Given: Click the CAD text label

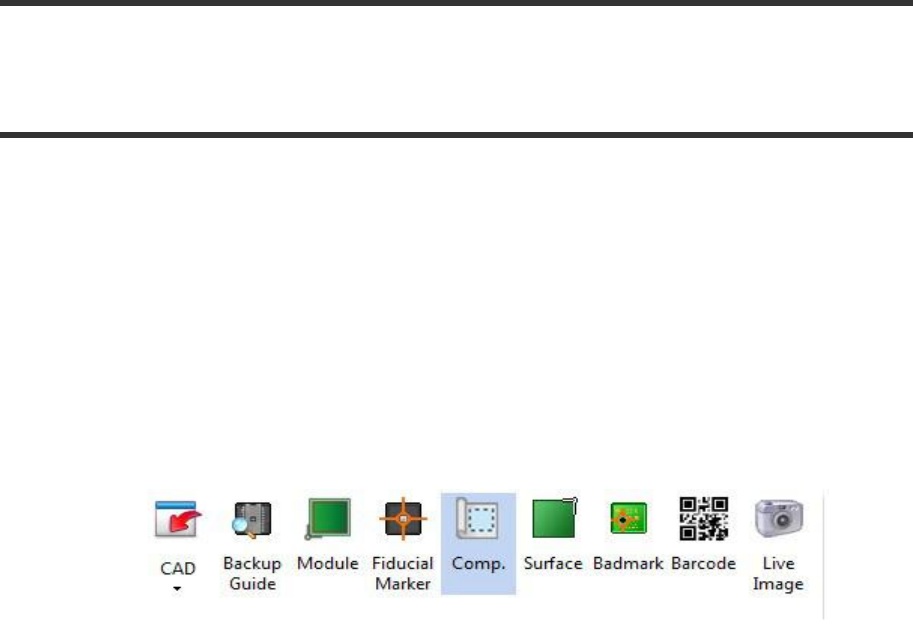Looking at the screenshot, I should click(x=178, y=568).
